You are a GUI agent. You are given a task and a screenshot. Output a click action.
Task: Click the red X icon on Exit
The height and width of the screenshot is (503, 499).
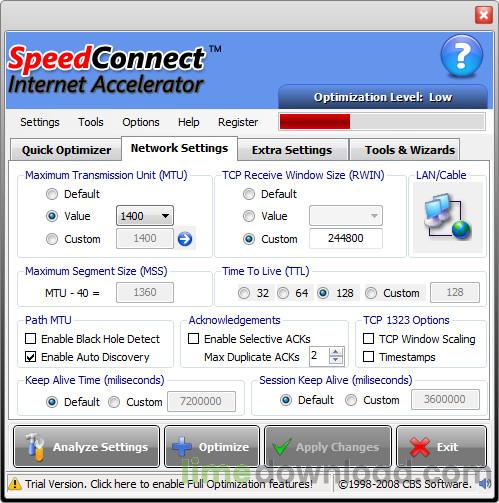(x=419, y=447)
